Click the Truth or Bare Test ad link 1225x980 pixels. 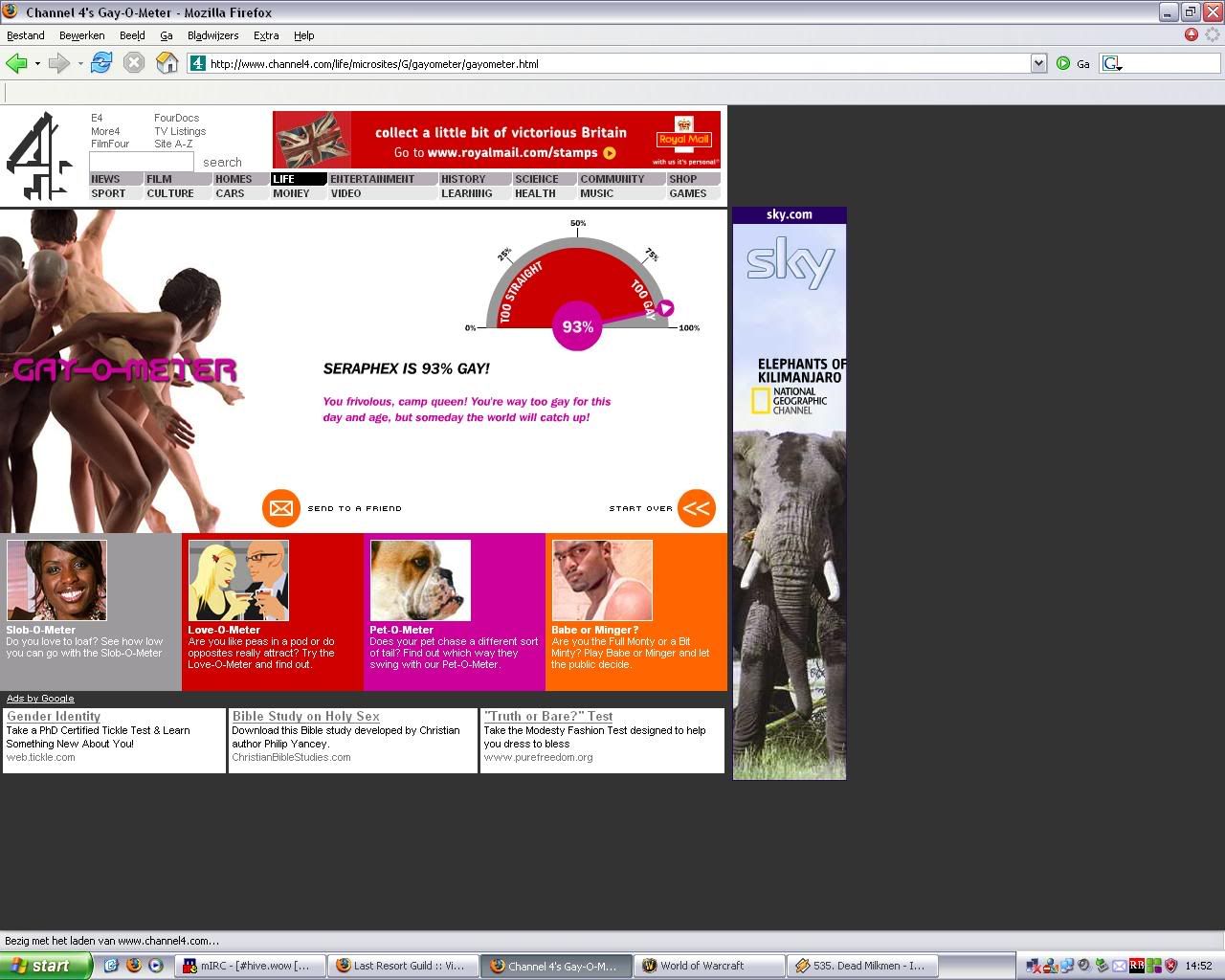pyautogui.click(x=548, y=716)
